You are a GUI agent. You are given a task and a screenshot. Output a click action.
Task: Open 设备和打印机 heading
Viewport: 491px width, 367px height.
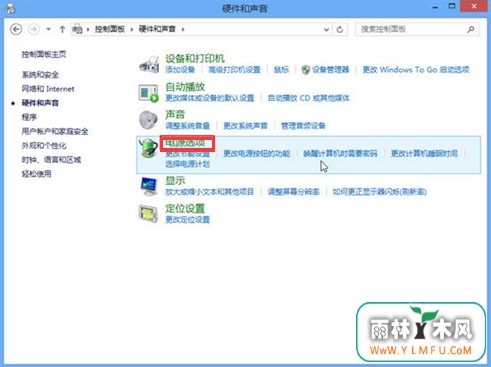point(195,59)
